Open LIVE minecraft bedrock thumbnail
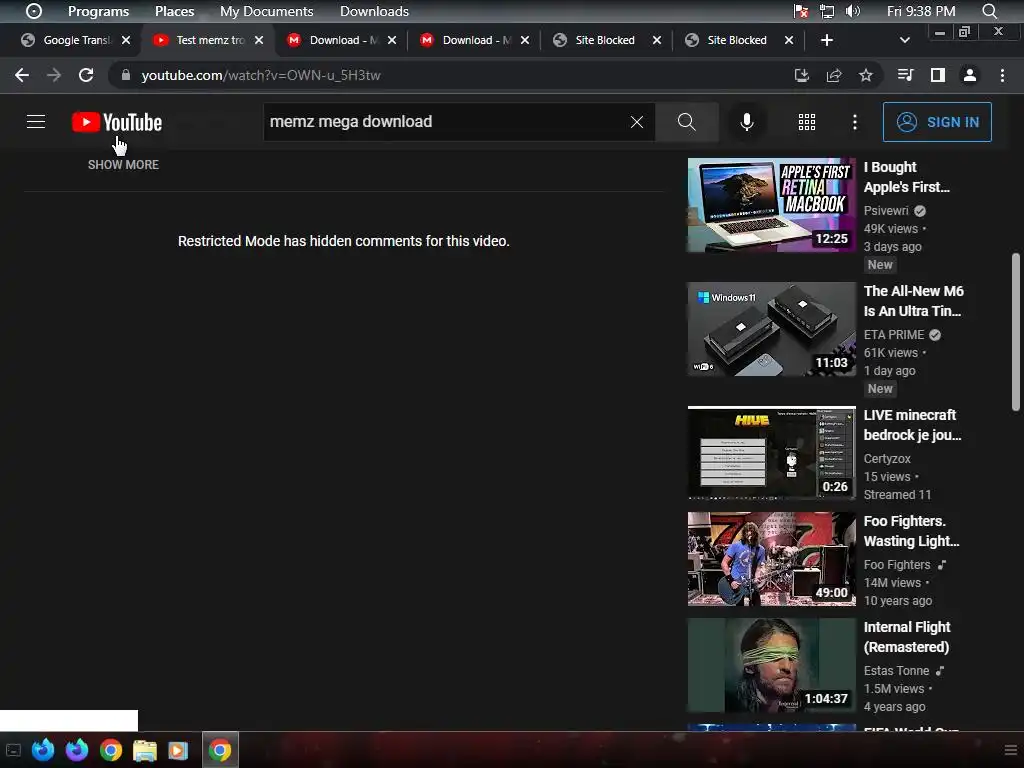This screenshot has width=1024, height=768. pos(771,453)
